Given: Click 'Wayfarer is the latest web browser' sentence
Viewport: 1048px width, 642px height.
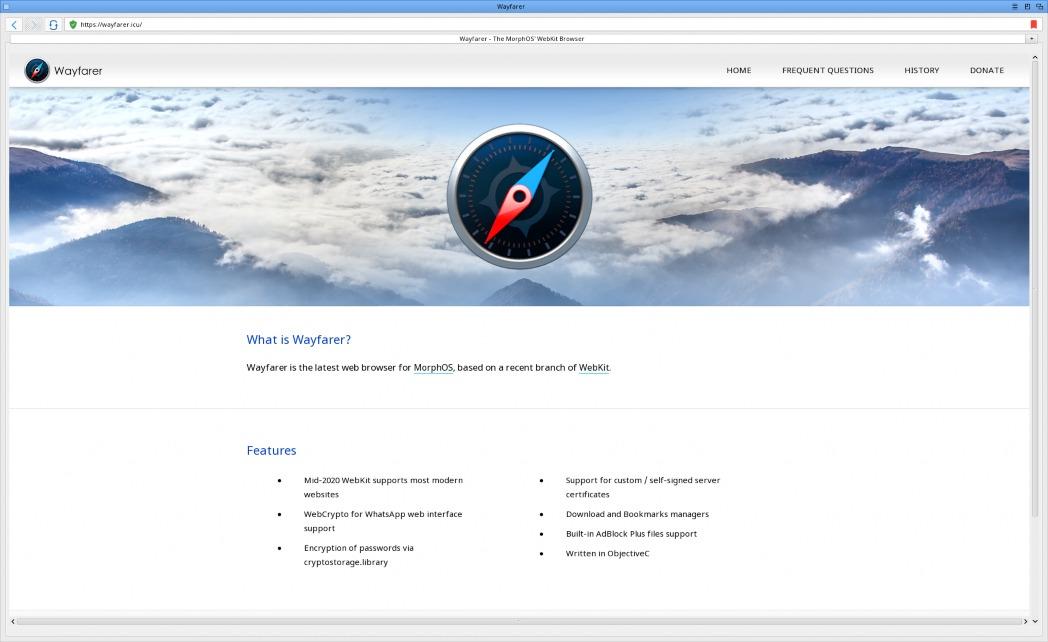Looking at the screenshot, I should (x=428, y=367).
